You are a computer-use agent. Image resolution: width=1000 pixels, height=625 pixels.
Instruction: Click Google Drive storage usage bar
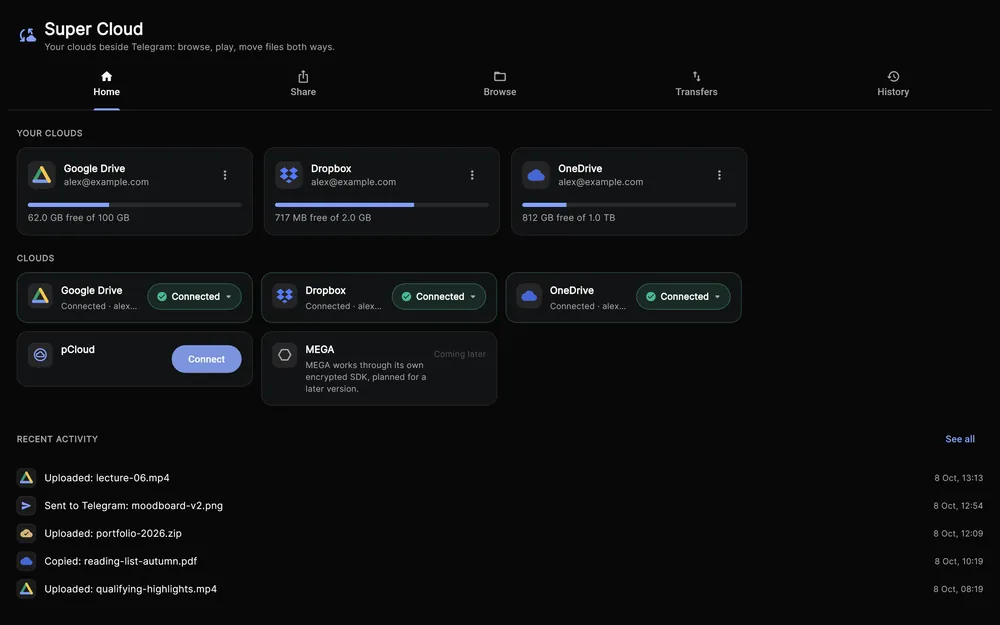pyautogui.click(x=135, y=205)
